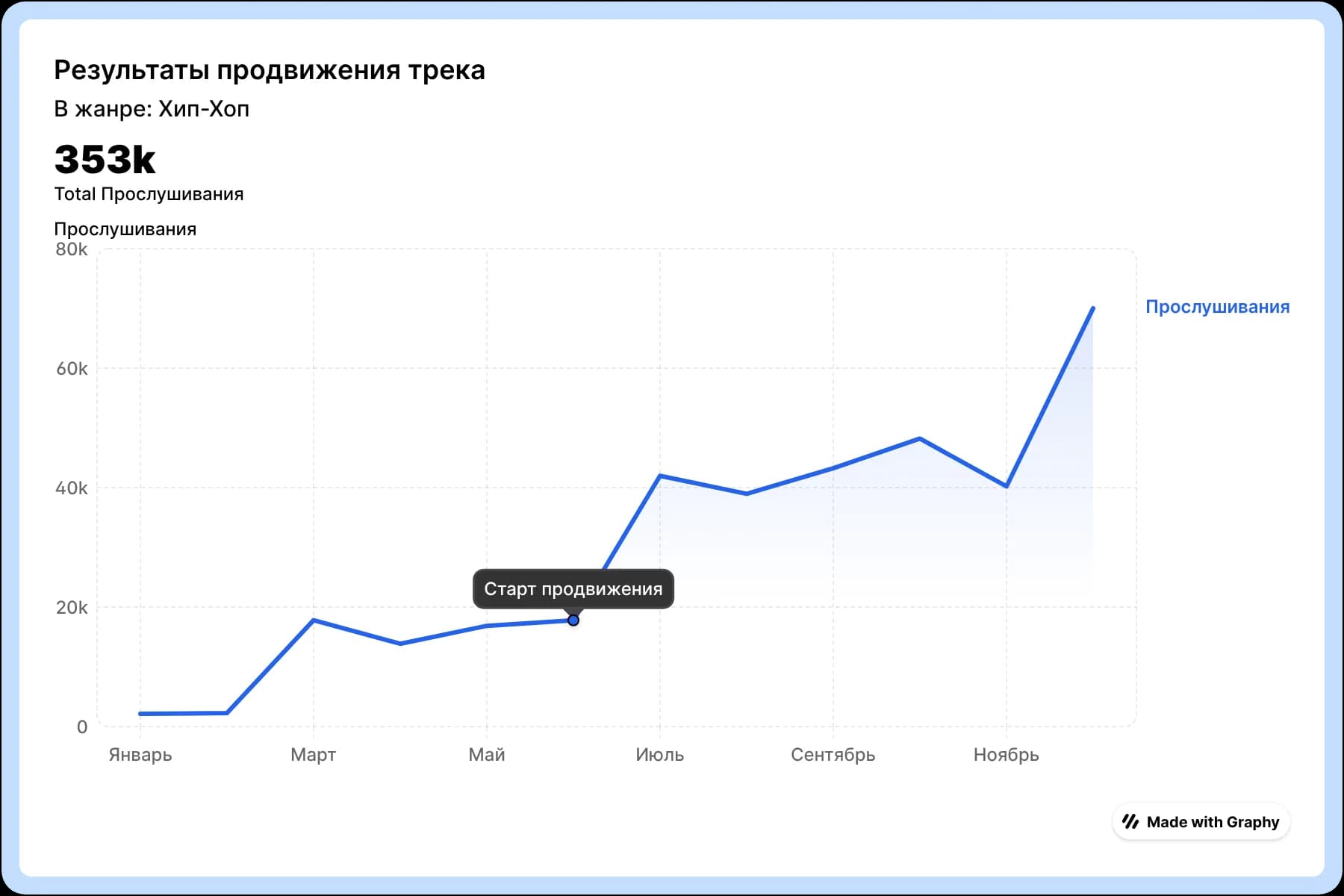Click the '40k' y-axis label

click(72, 488)
